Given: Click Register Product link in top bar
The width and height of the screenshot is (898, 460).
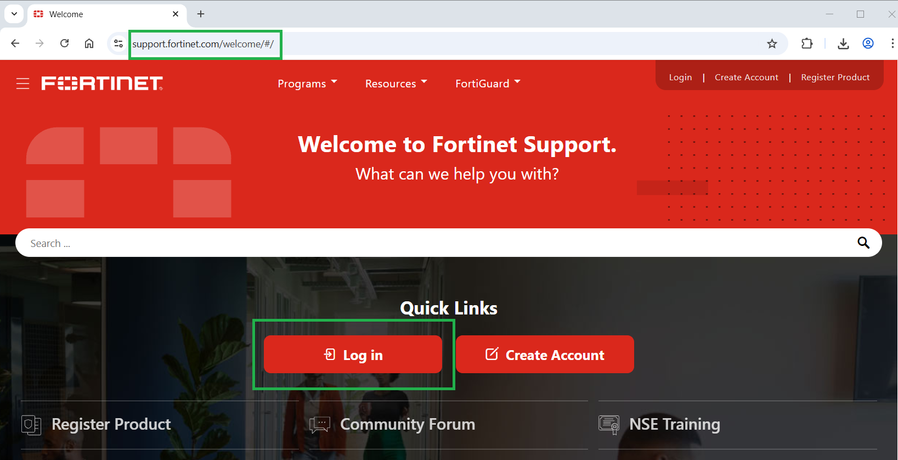Looking at the screenshot, I should pos(835,77).
